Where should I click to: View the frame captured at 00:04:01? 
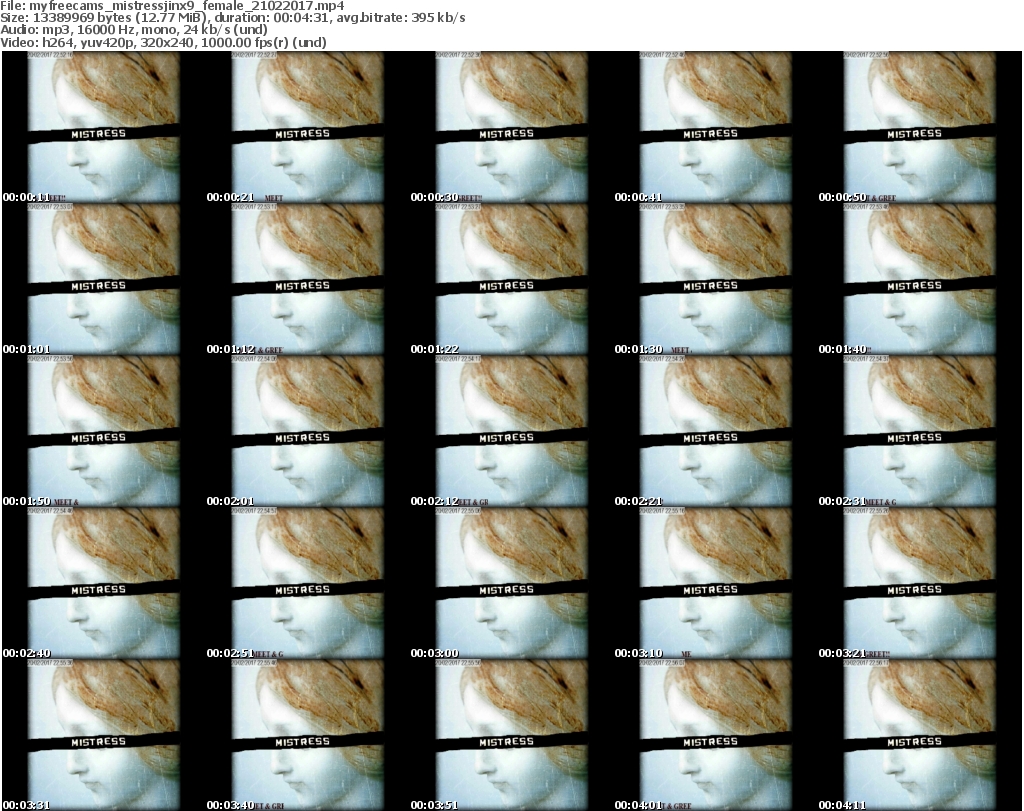pos(716,735)
